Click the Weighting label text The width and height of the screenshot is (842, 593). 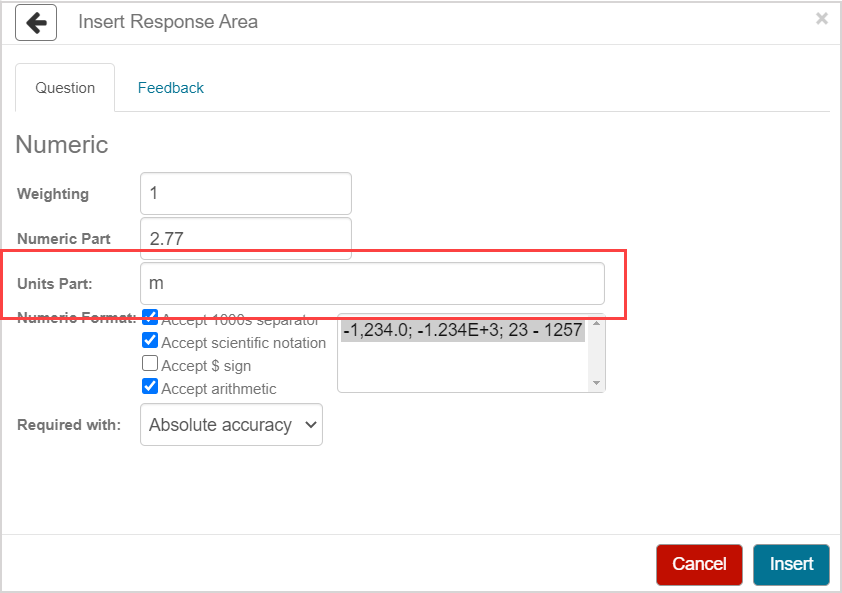pos(53,194)
